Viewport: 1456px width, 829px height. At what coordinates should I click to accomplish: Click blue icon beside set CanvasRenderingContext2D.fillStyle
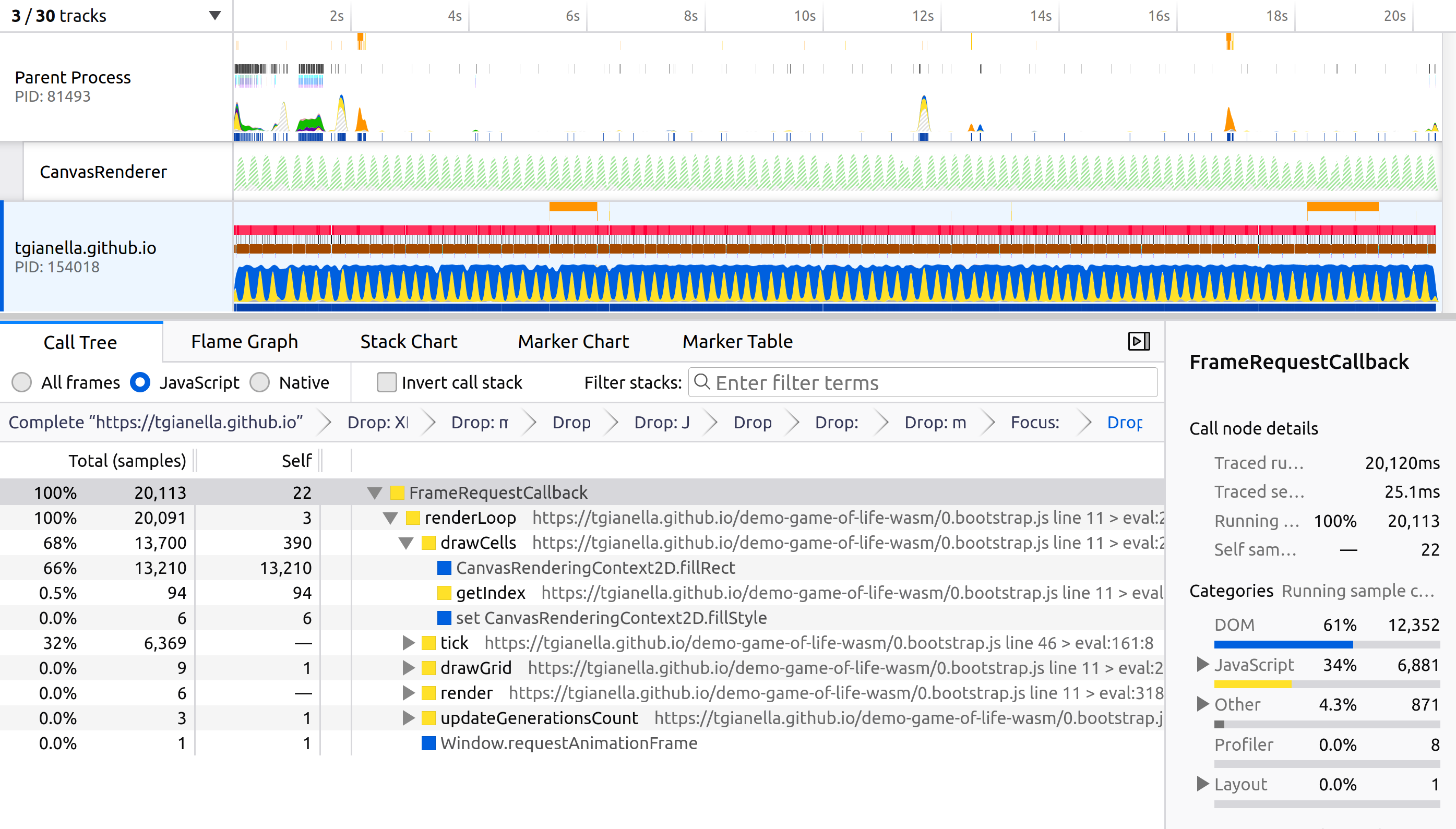point(444,618)
